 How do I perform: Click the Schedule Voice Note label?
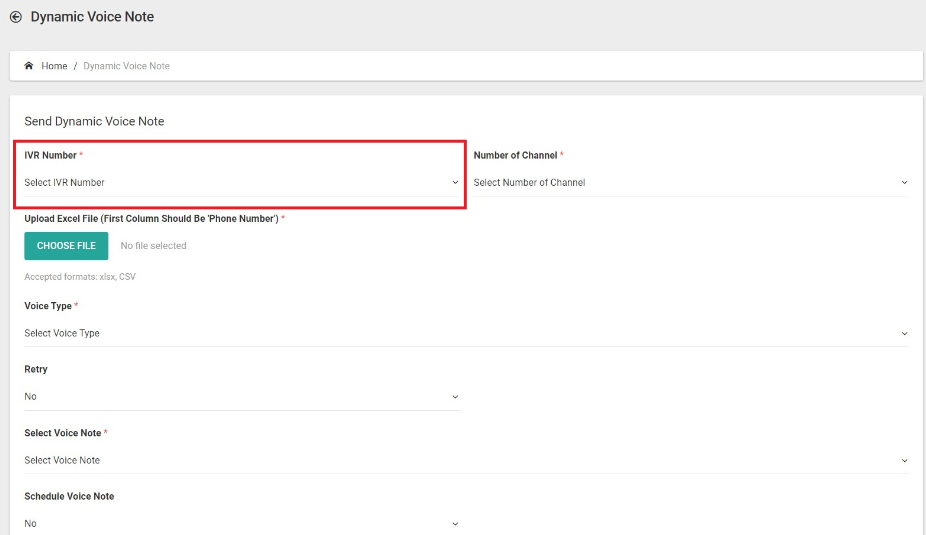(x=69, y=496)
